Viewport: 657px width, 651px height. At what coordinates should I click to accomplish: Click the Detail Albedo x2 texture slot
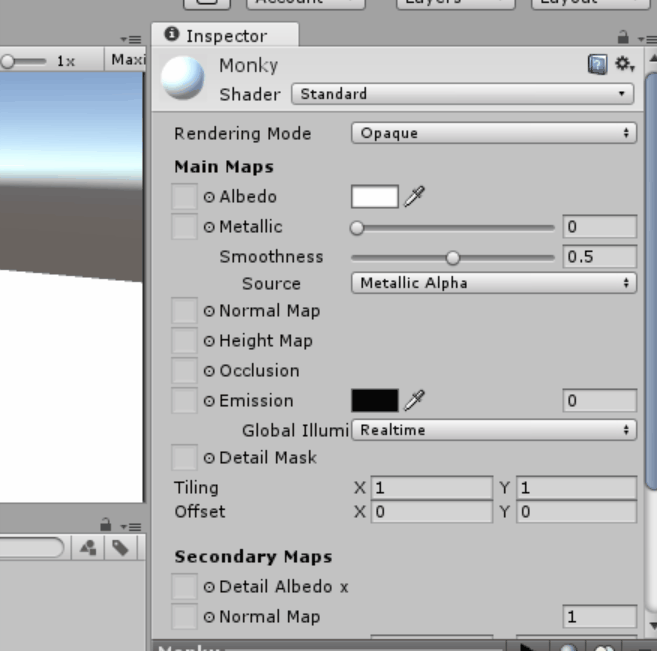point(184,586)
